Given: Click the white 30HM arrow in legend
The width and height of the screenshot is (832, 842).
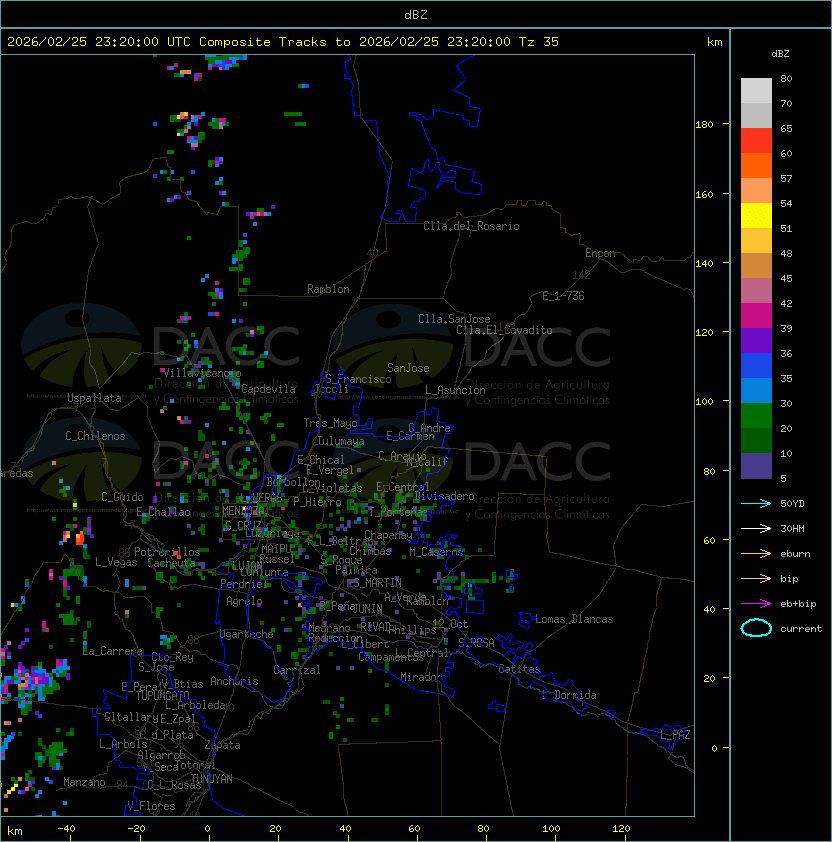Looking at the screenshot, I should pos(756,528).
